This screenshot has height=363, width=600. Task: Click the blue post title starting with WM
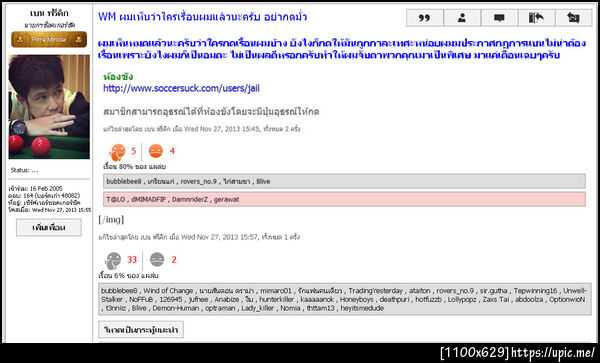202,17
